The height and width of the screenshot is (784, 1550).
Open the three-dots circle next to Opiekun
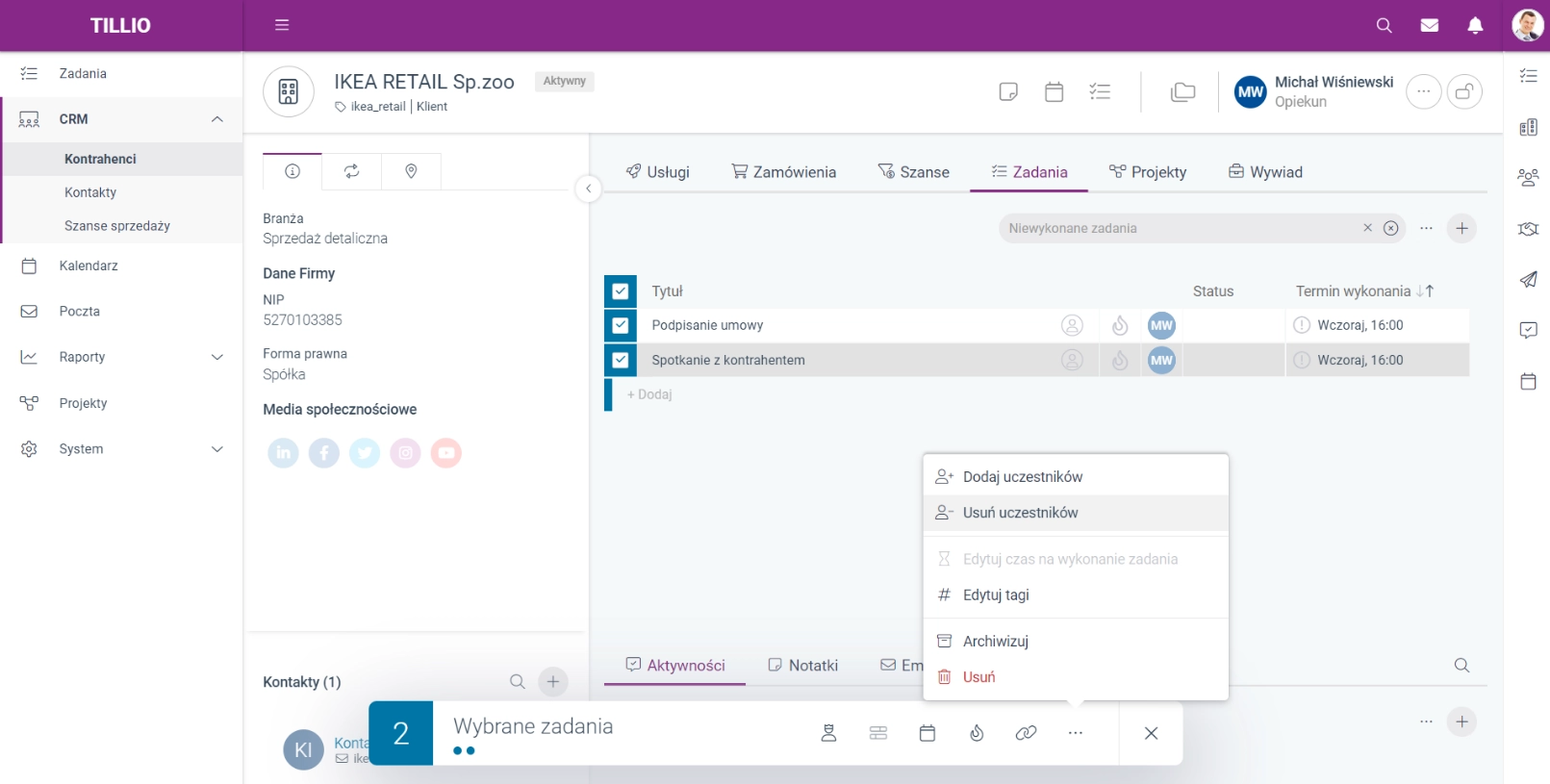click(x=1423, y=91)
